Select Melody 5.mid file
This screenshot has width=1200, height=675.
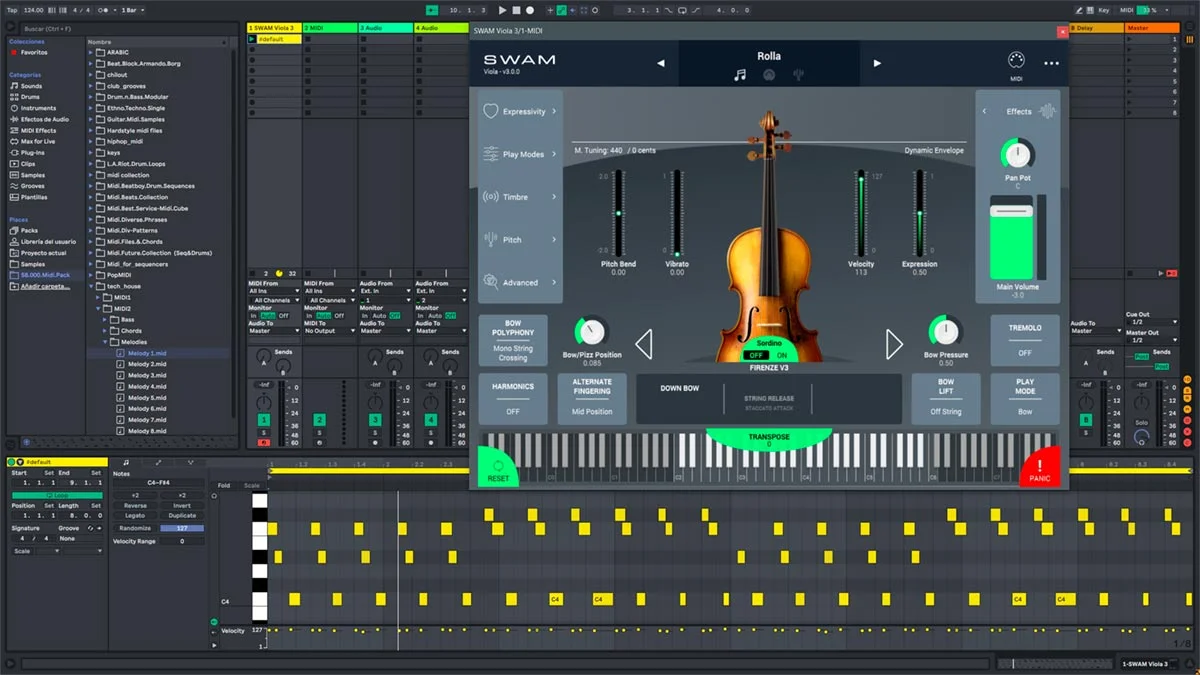click(x=146, y=397)
